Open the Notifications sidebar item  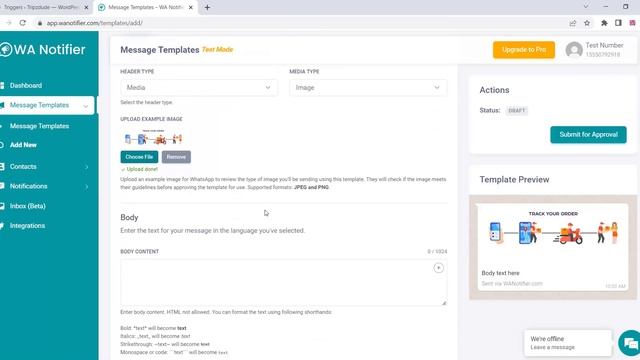[x=29, y=186]
